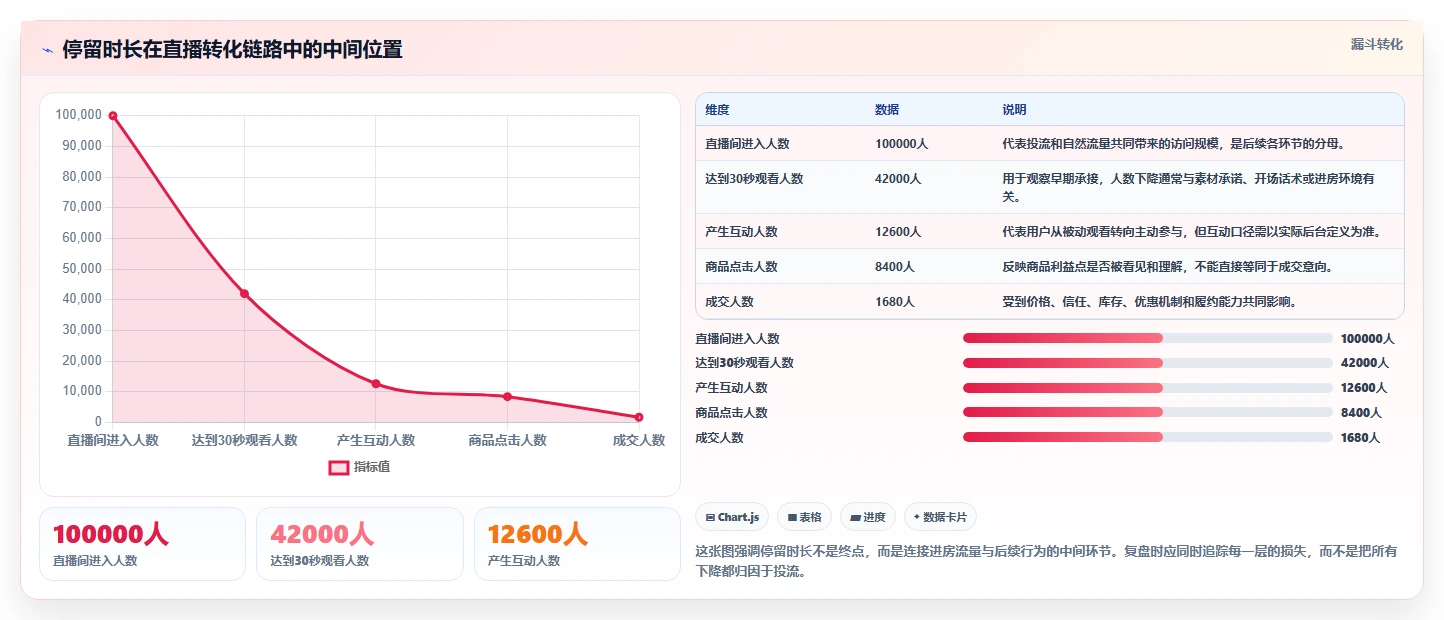Click the x-axis label 成交人数
The image size is (1444, 620).
coord(639,440)
